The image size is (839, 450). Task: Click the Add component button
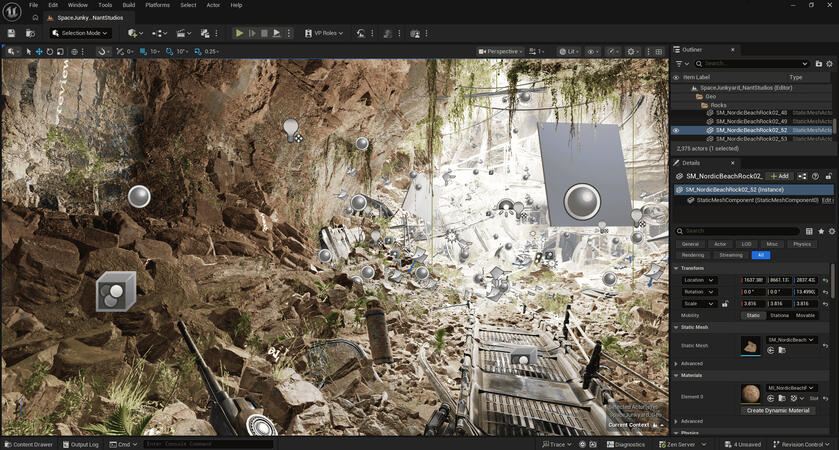click(x=780, y=176)
